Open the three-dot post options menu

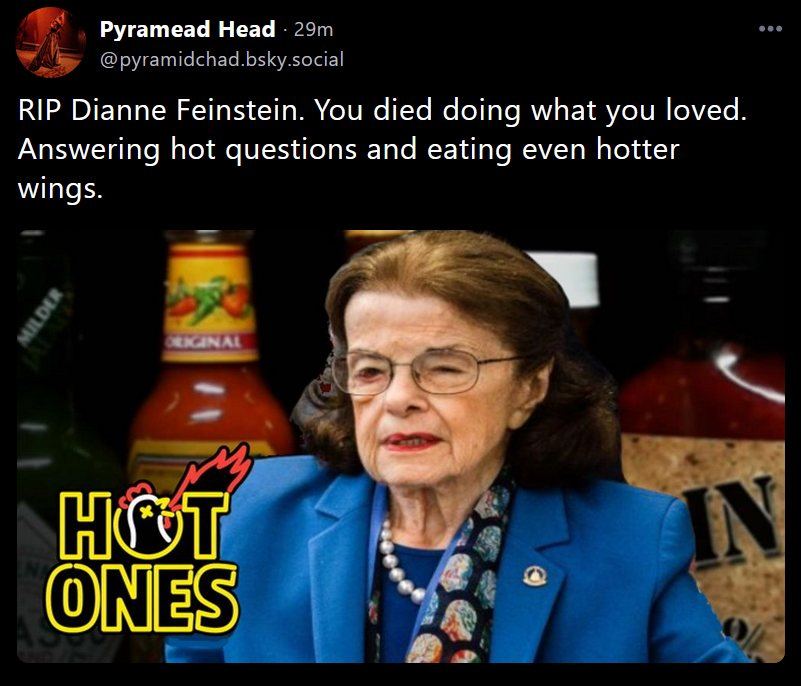pos(769,28)
